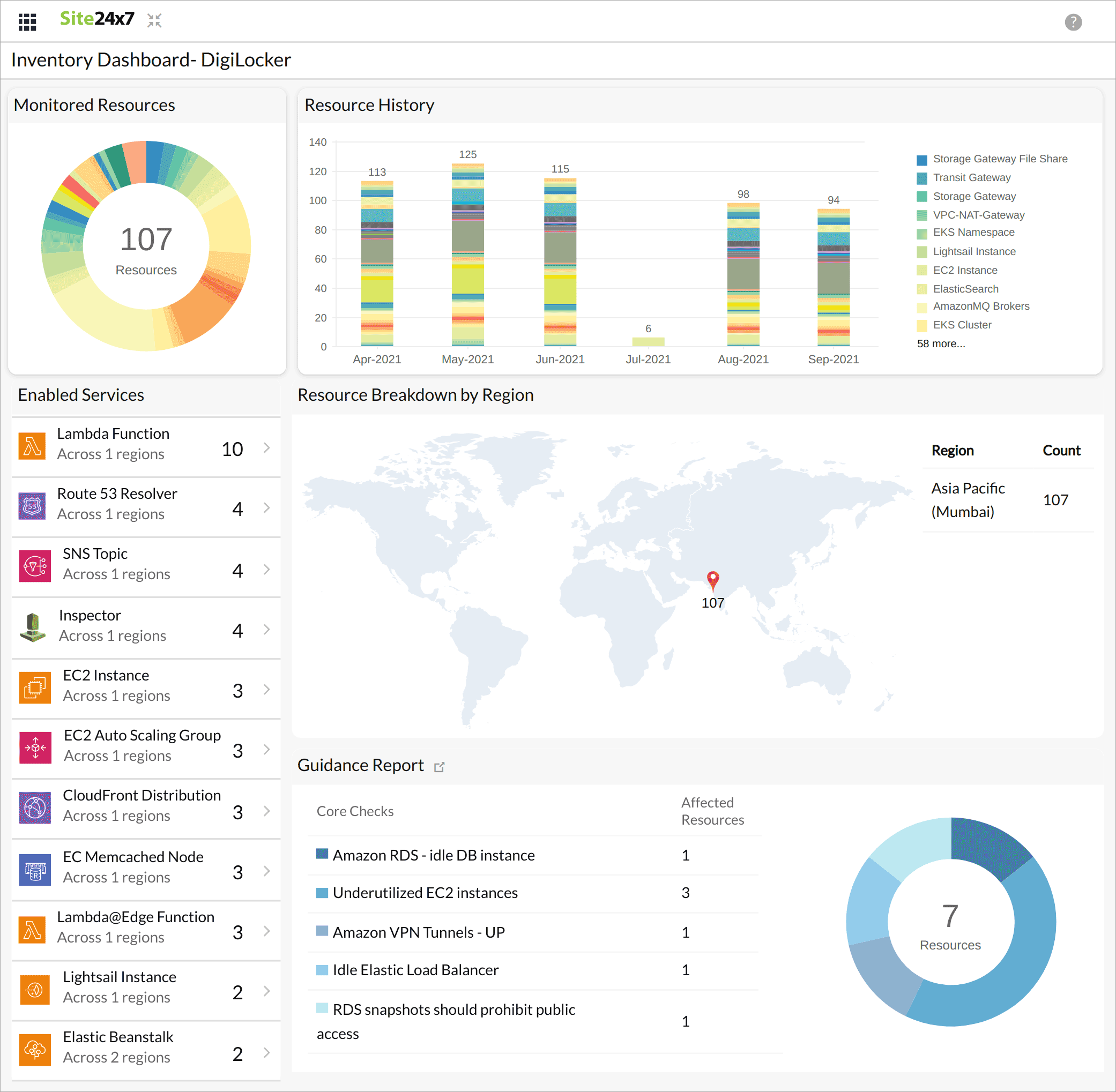Viewport: 1116px width, 1092px height.
Task: Click Underutilized EC2 instances color swatch
Action: coord(322,893)
